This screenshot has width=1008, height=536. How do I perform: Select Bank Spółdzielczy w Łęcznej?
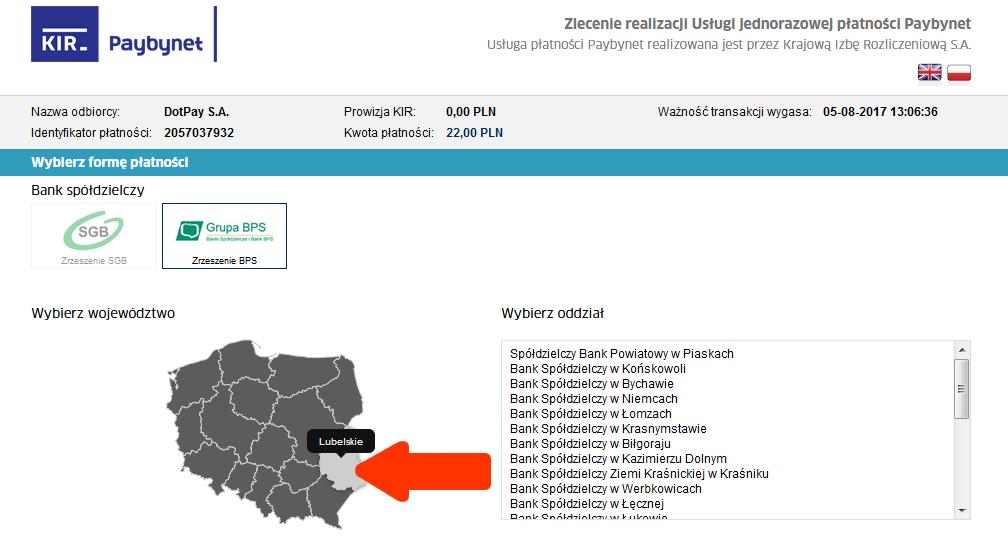pyautogui.click(x=587, y=504)
